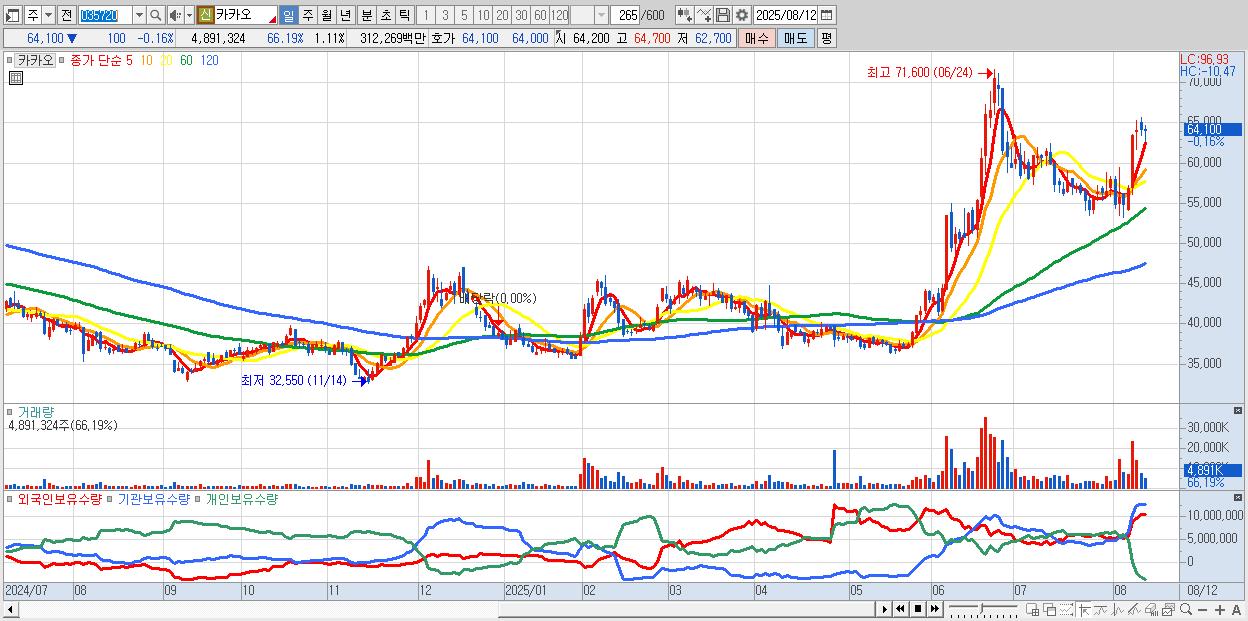
Task: Edit the date field 2025/08/12
Action: tap(786, 15)
